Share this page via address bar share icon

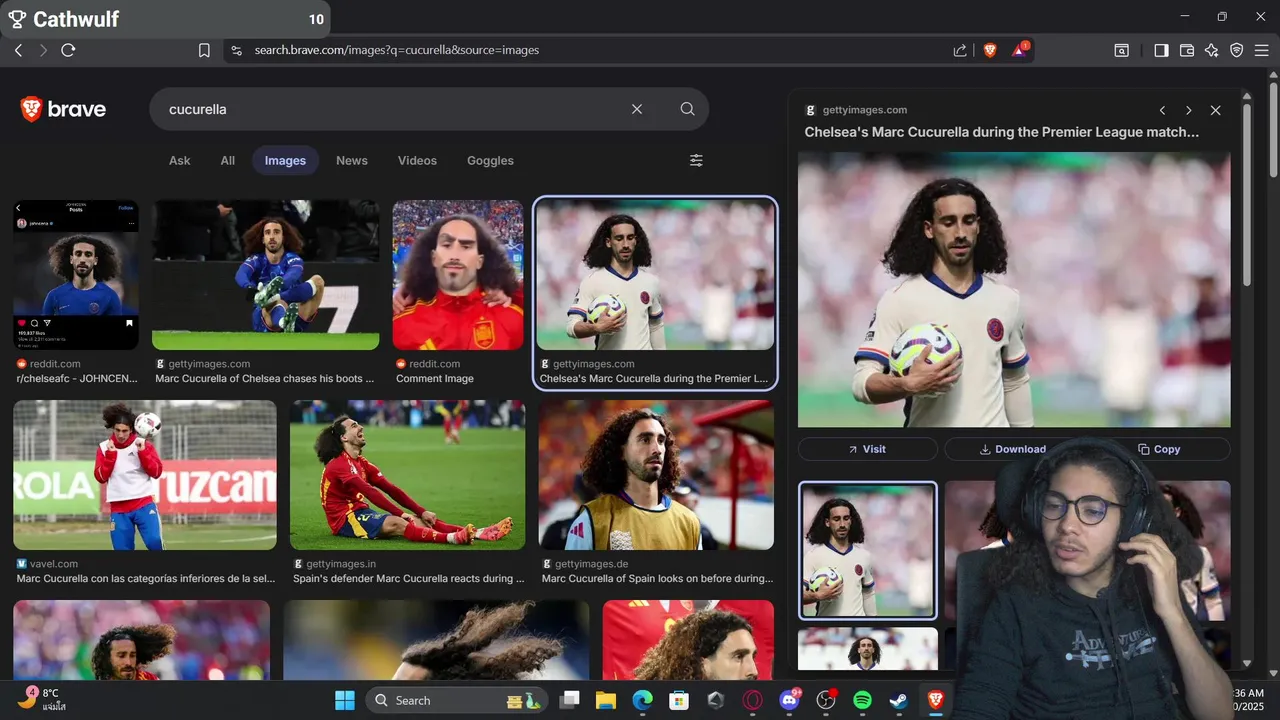(x=960, y=50)
